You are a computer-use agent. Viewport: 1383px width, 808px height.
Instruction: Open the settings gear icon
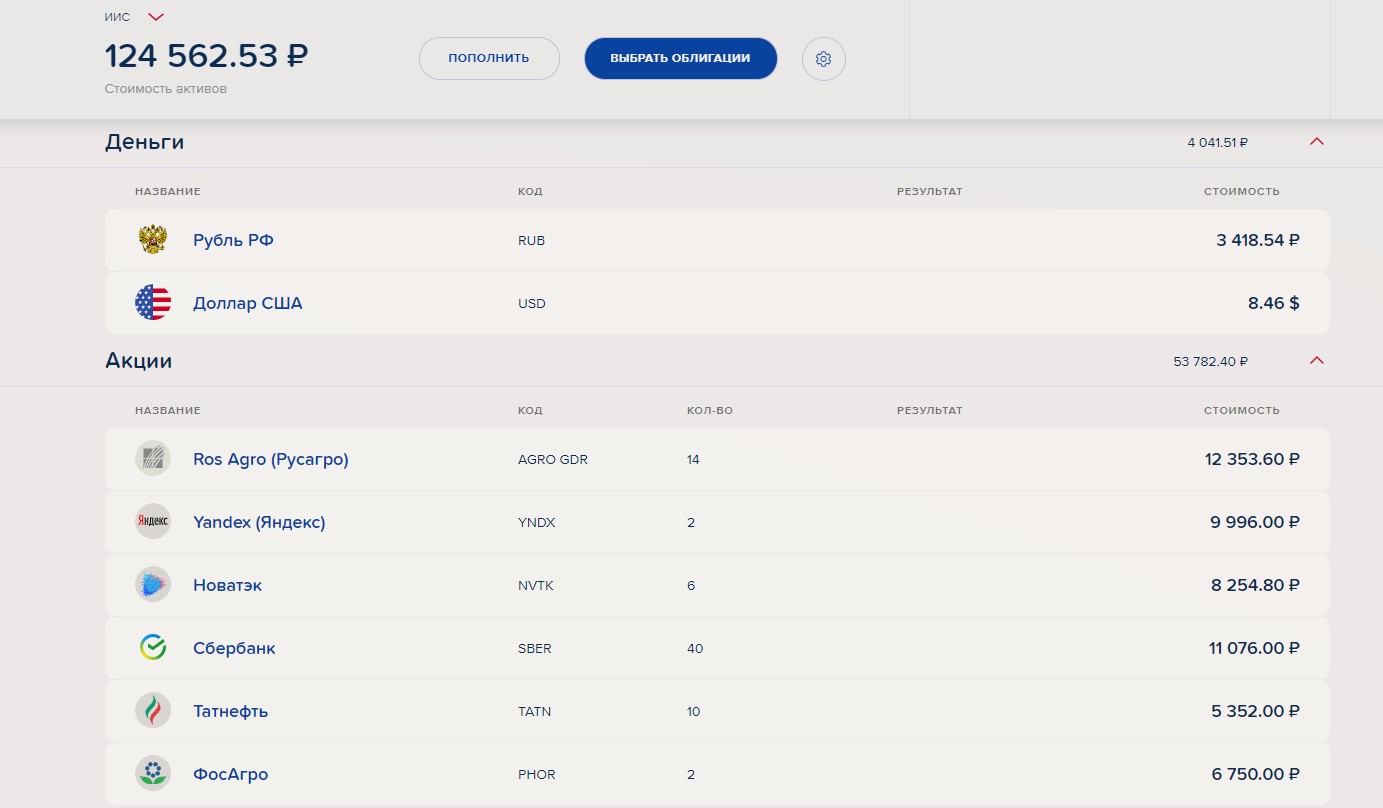(x=823, y=59)
